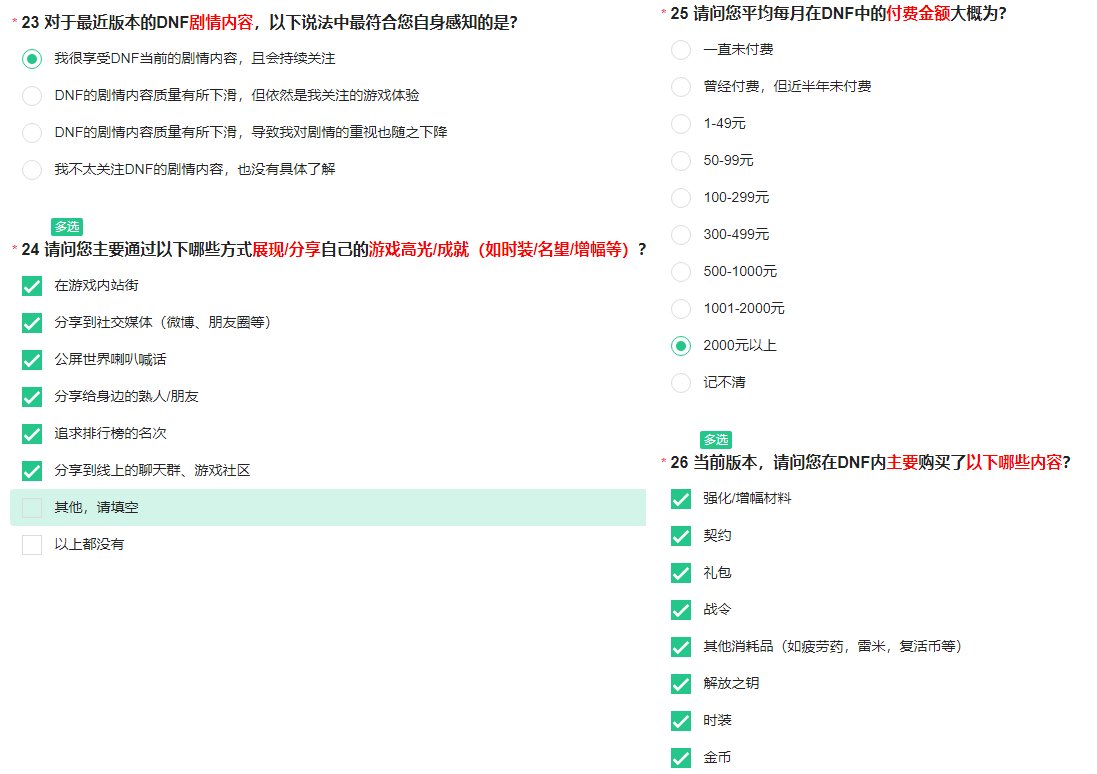1097x774 pixels.
Task: Toggle '分享到线上的聊天群、游戏社区' checkbox
Action: [x=31, y=471]
